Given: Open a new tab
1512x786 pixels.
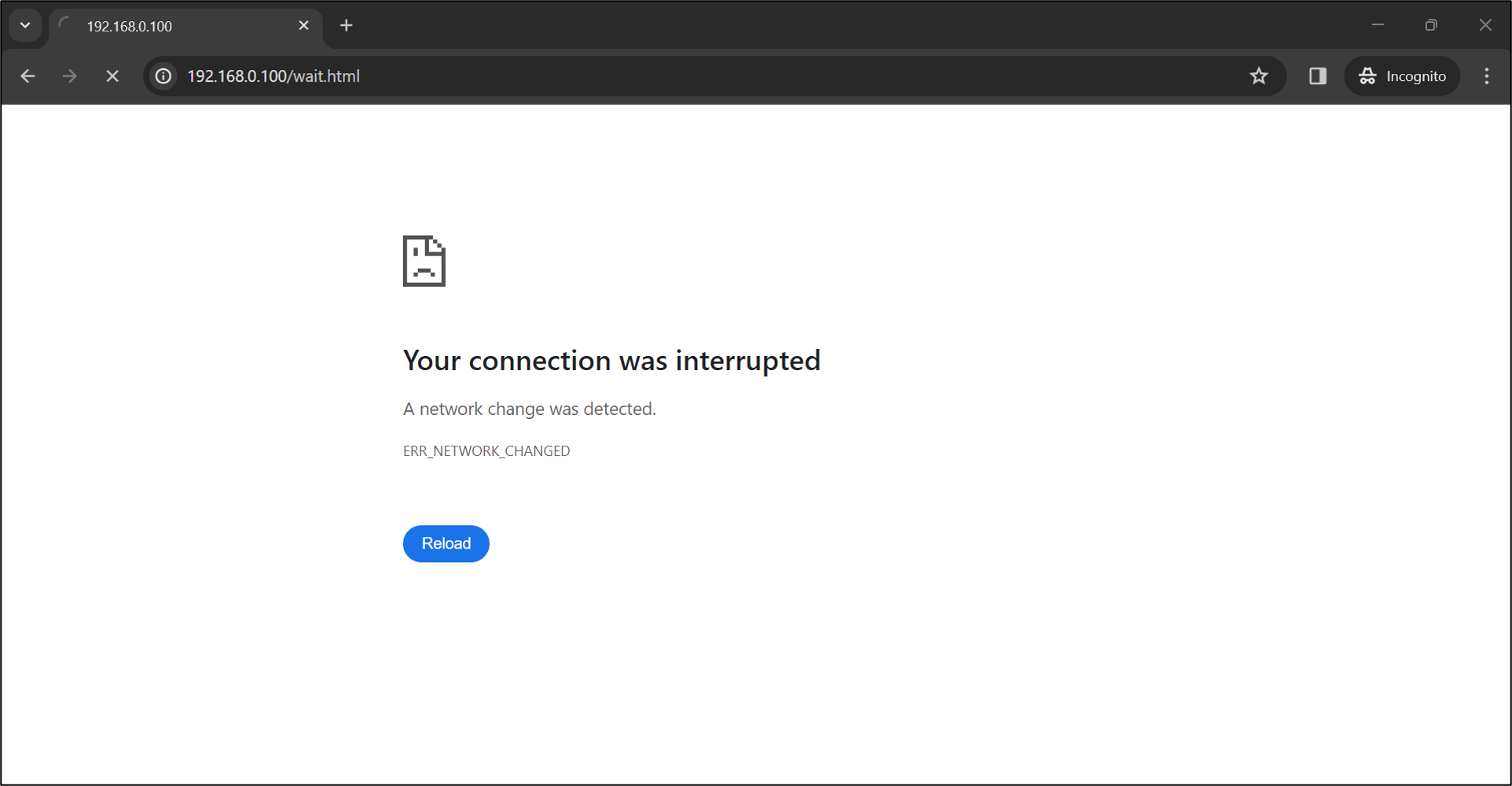Looking at the screenshot, I should click(x=347, y=26).
